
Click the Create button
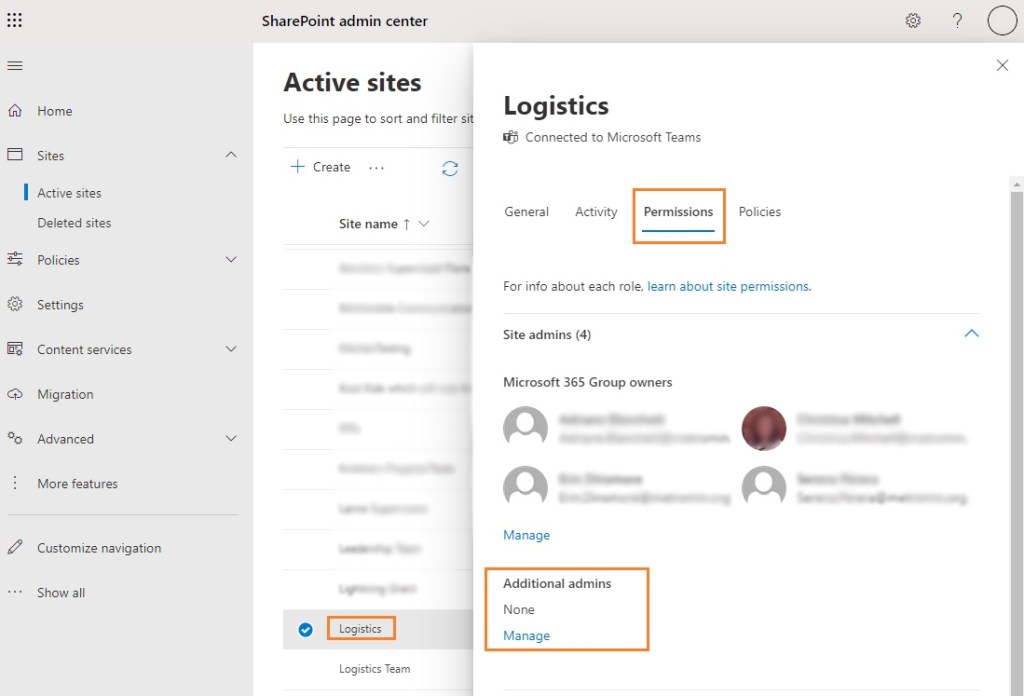(x=321, y=167)
